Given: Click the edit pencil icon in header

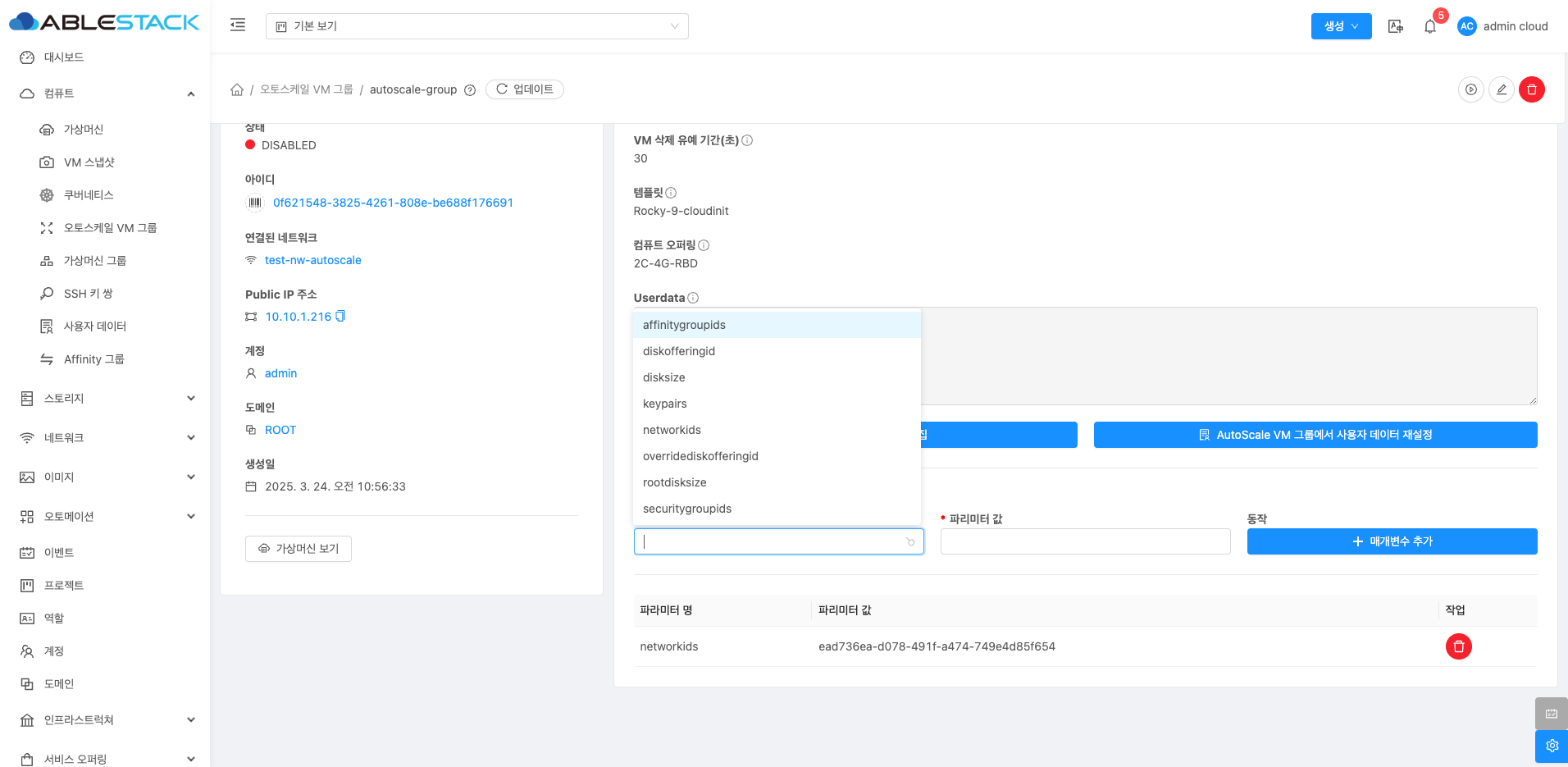Looking at the screenshot, I should point(1501,89).
